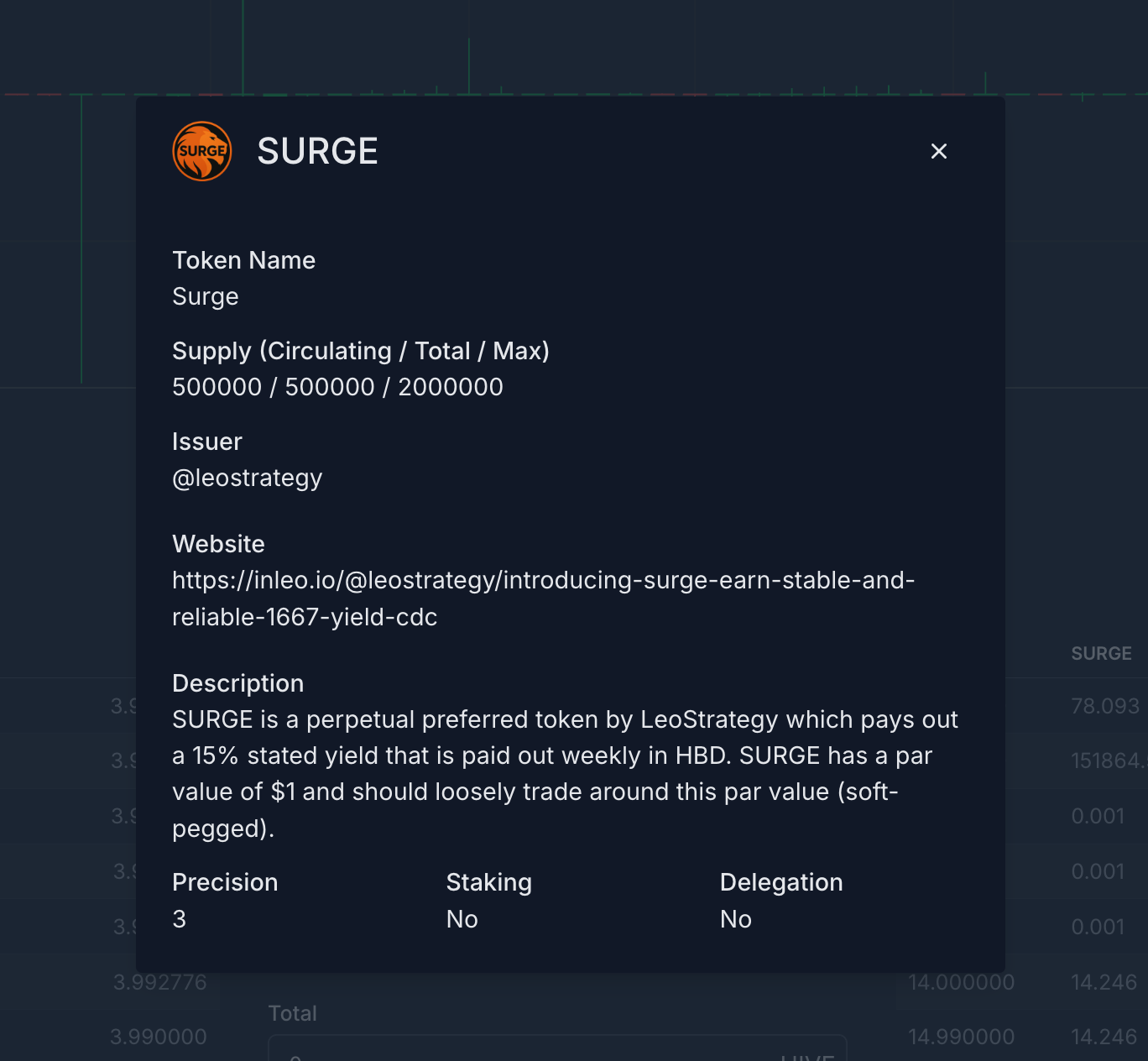Screen dimensions: 1148x1061
Task: Click the Token Name label
Action: tap(244, 260)
